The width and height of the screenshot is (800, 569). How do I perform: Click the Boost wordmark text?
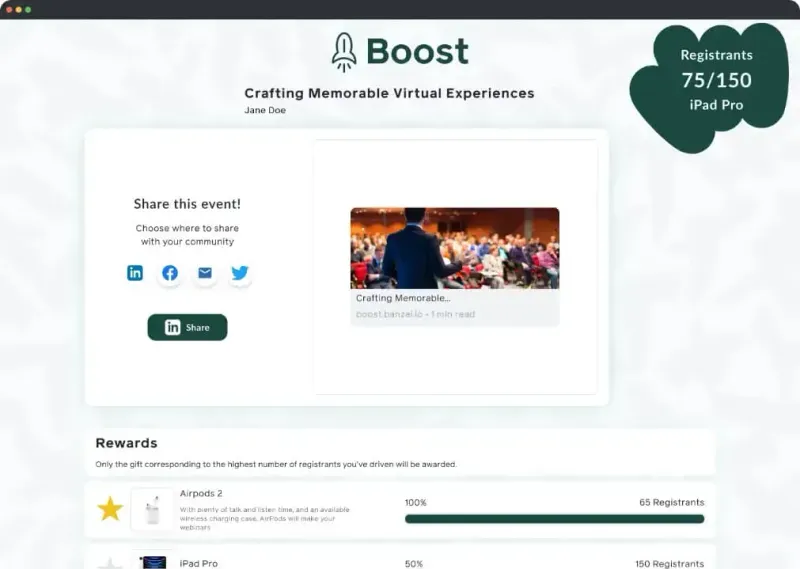click(x=417, y=52)
